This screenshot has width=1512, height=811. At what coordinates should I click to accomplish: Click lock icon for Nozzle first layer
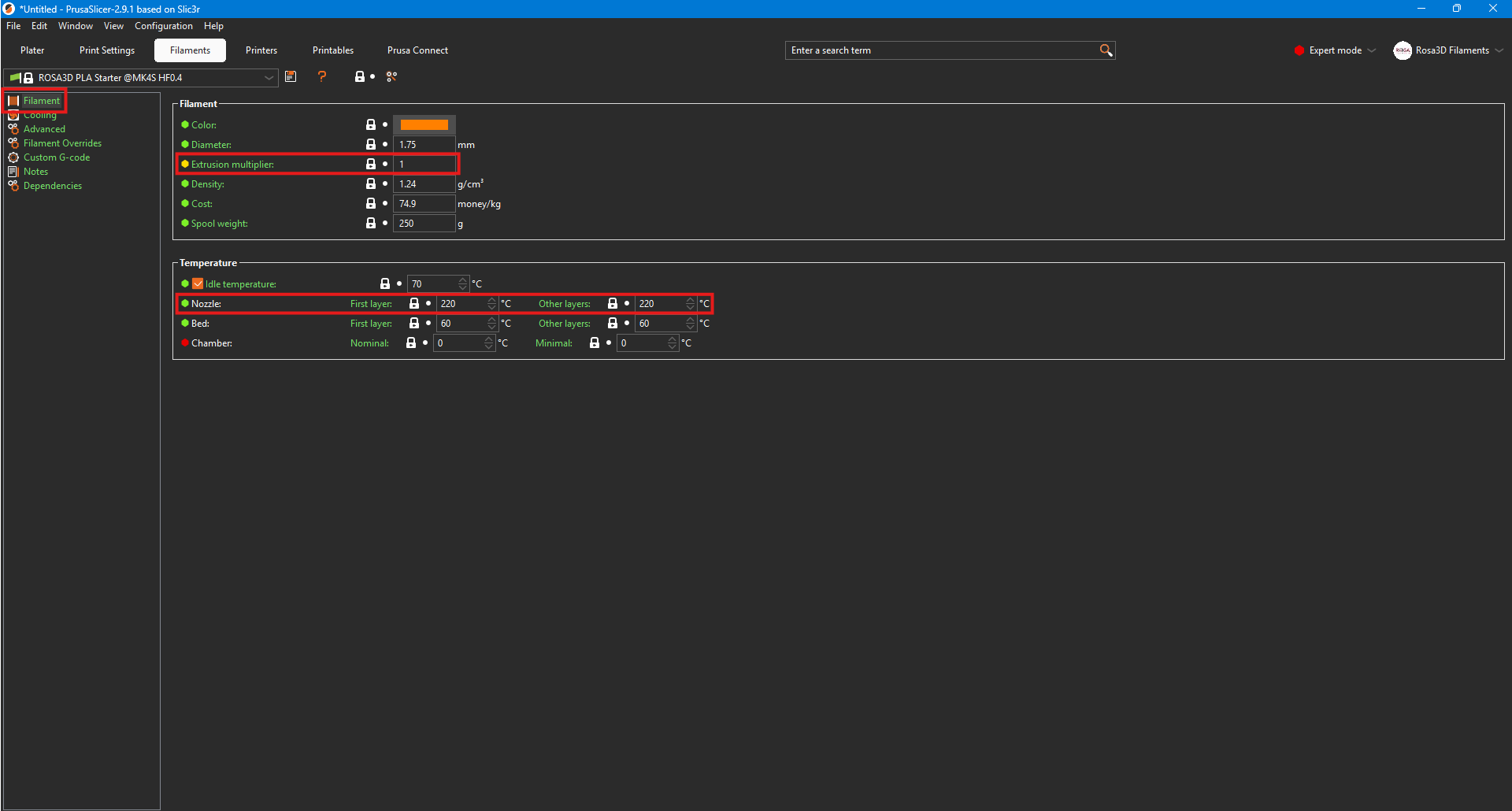[x=414, y=303]
